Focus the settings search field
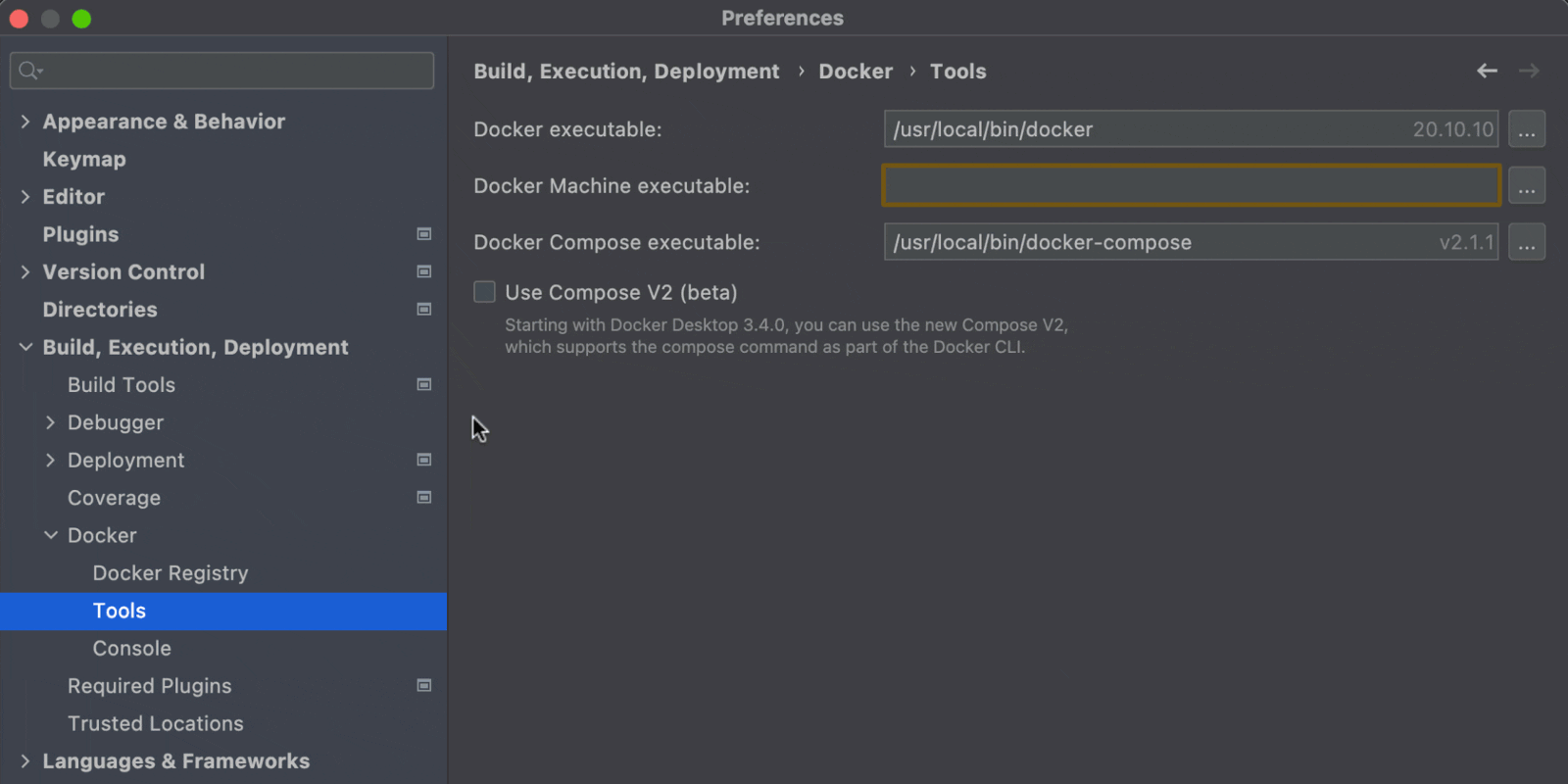This screenshot has width=1568, height=784. [221, 71]
